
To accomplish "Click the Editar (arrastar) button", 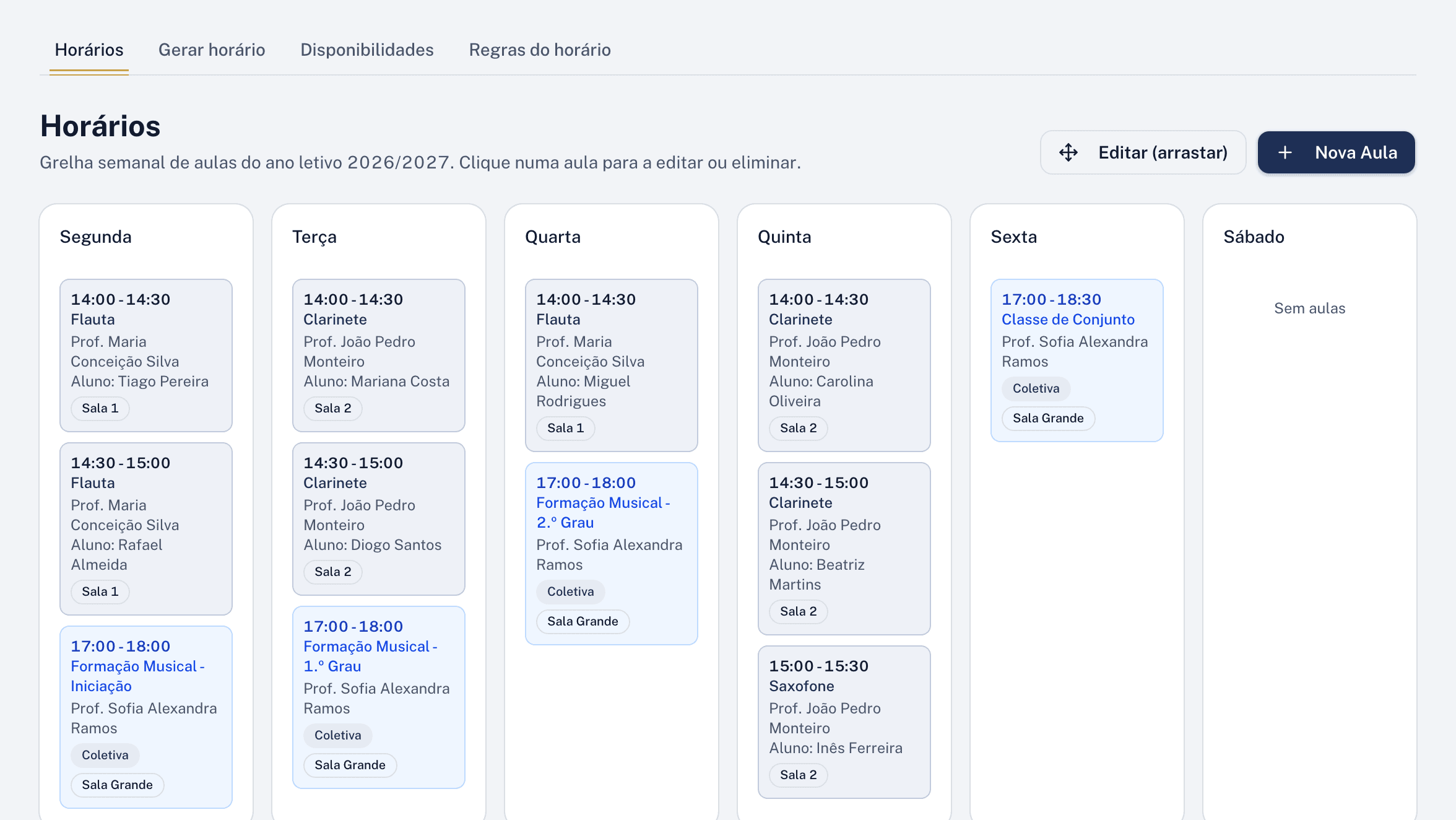I will [x=1143, y=152].
